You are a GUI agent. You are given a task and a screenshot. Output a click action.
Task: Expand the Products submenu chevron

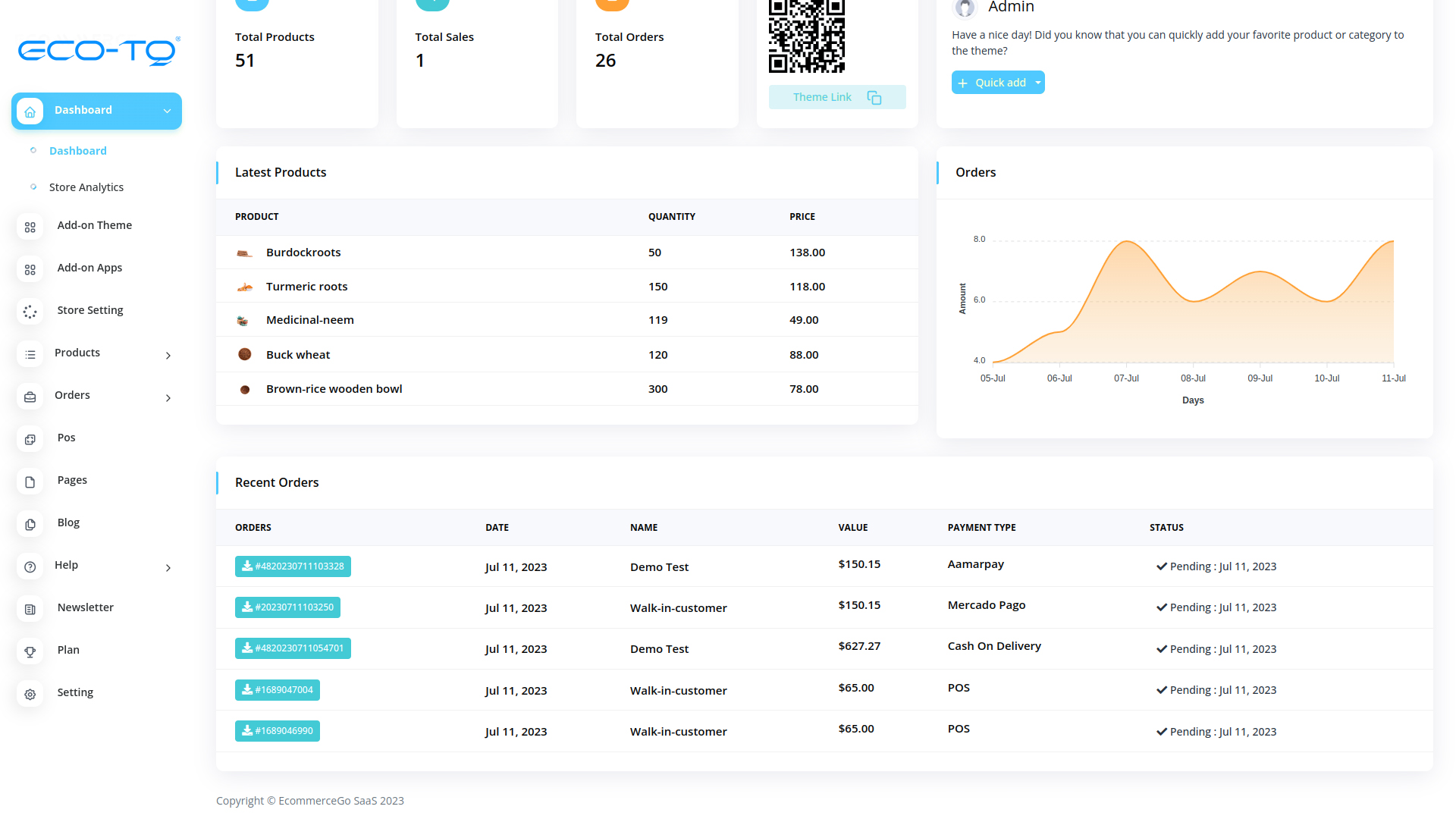pos(168,355)
